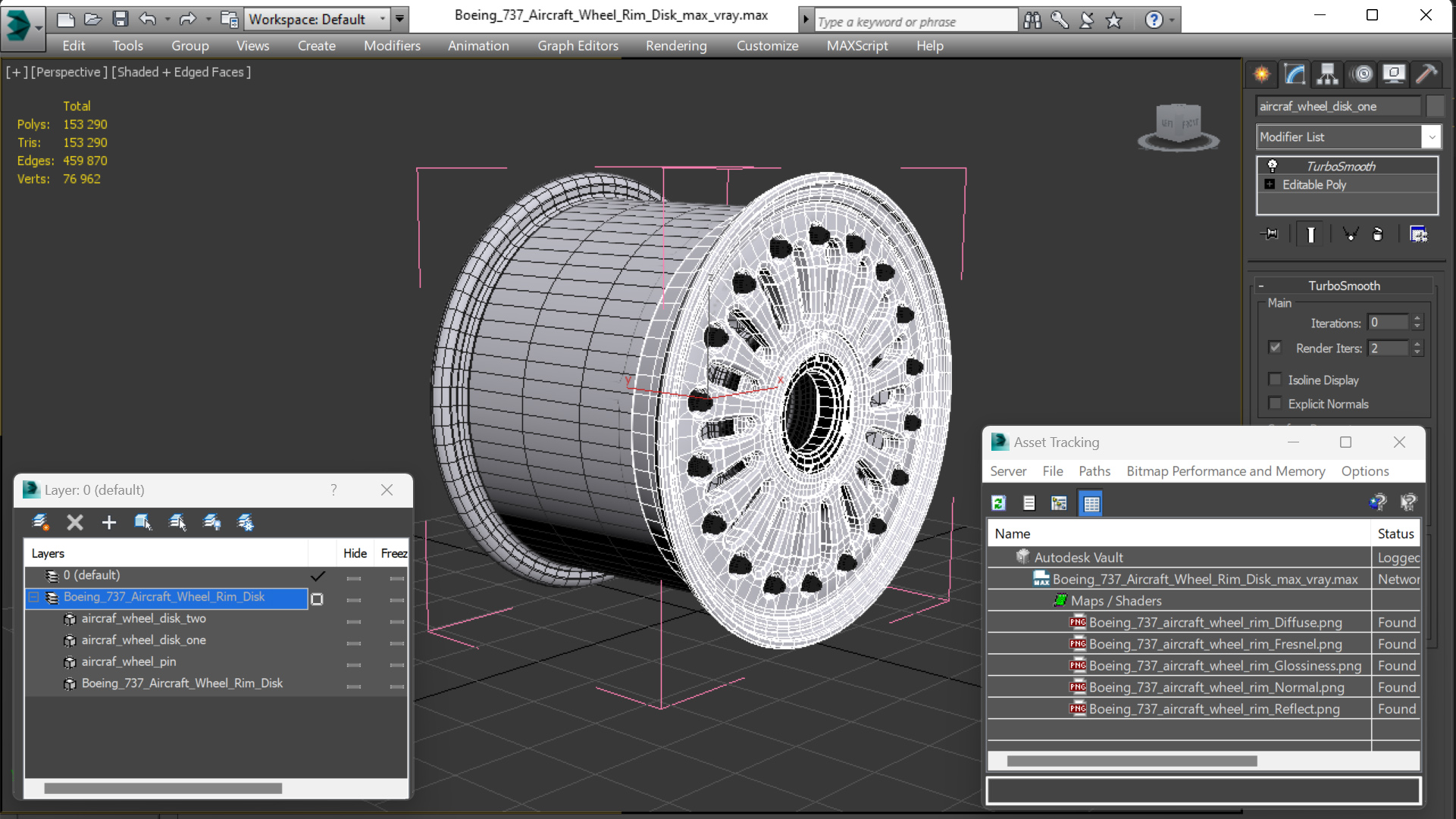The width and height of the screenshot is (1456, 819).
Task: Click Create New Layer plus icon
Action: [x=108, y=522]
